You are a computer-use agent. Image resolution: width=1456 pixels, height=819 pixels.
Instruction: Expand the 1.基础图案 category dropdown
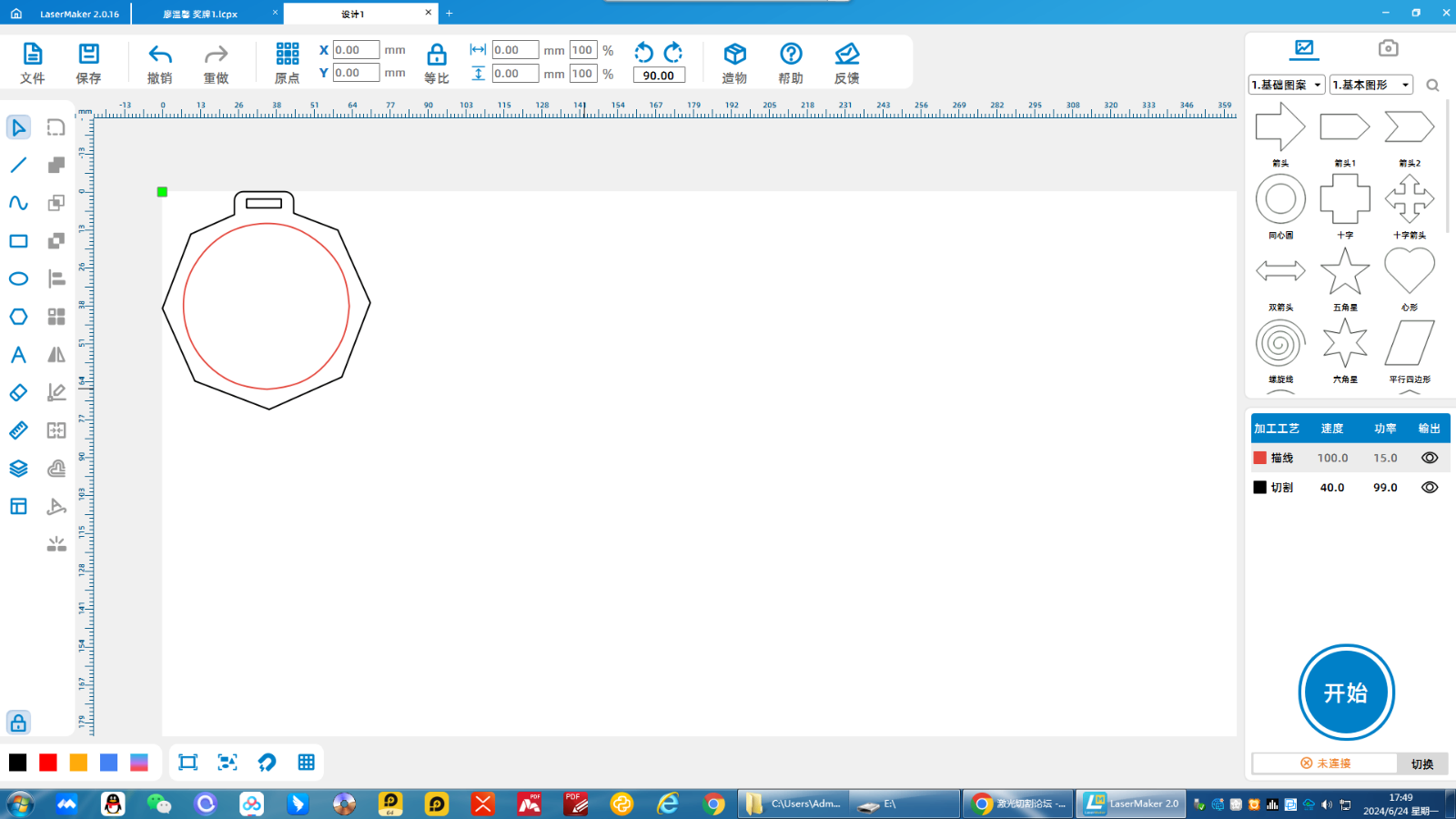pyautogui.click(x=1287, y=85)
